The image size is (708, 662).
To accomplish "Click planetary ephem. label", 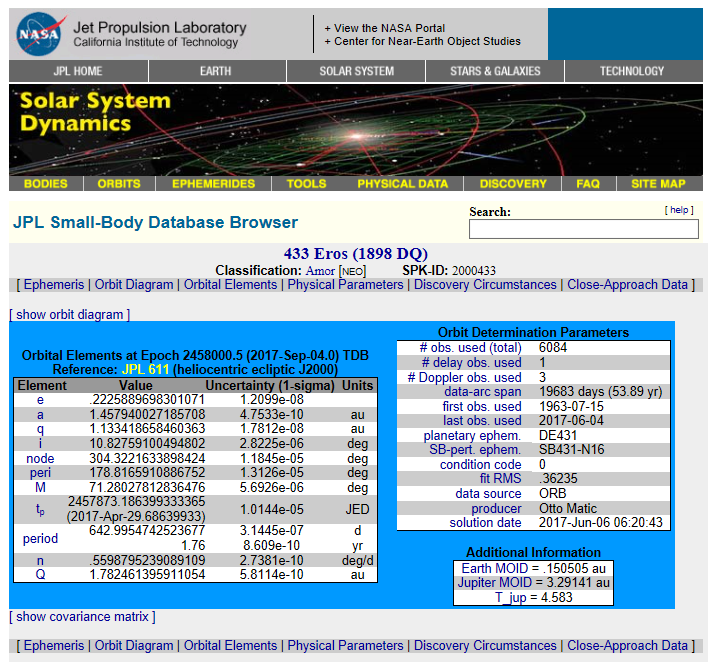I will pos(472,436).
